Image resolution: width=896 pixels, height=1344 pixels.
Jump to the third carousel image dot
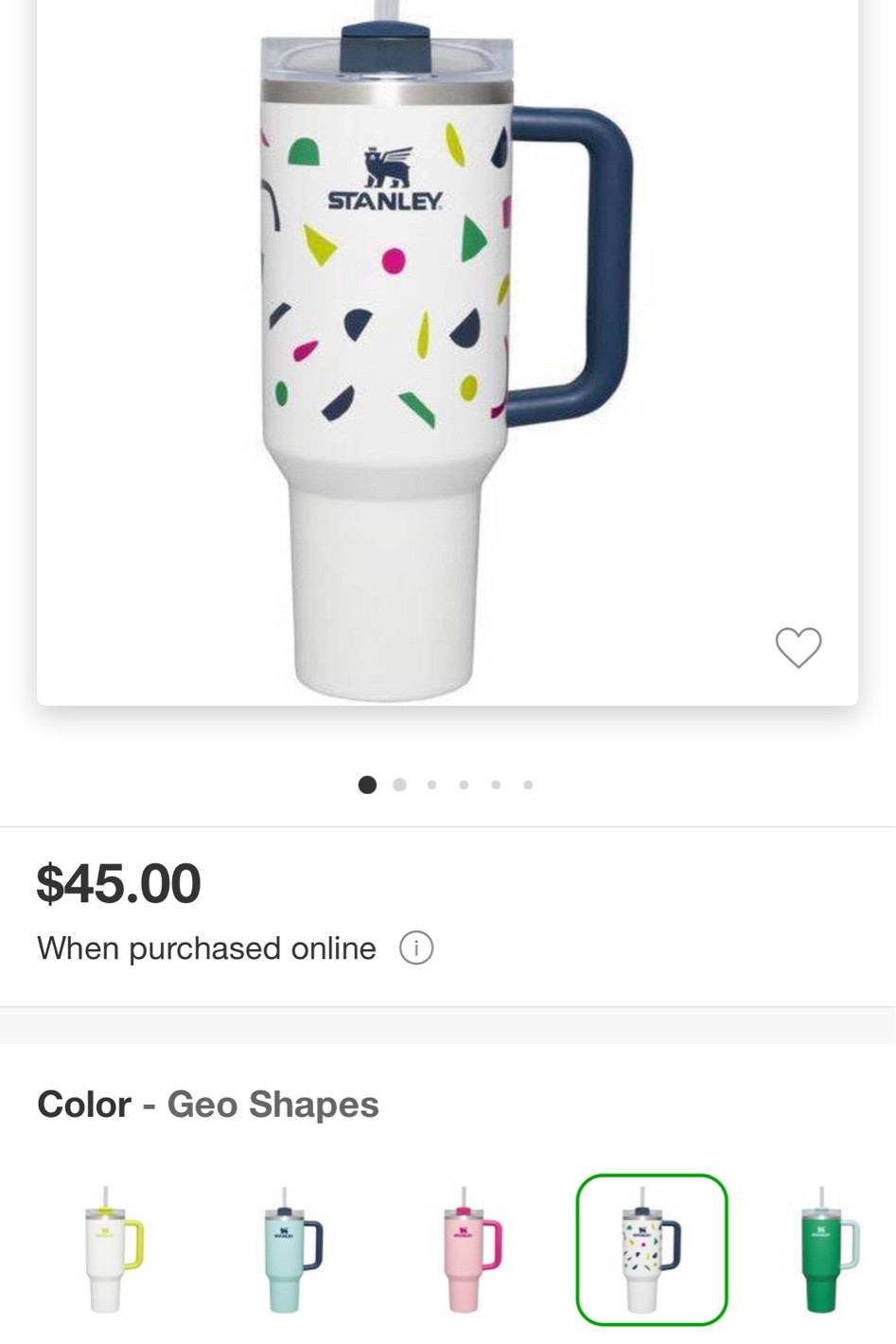click(431, 785)
